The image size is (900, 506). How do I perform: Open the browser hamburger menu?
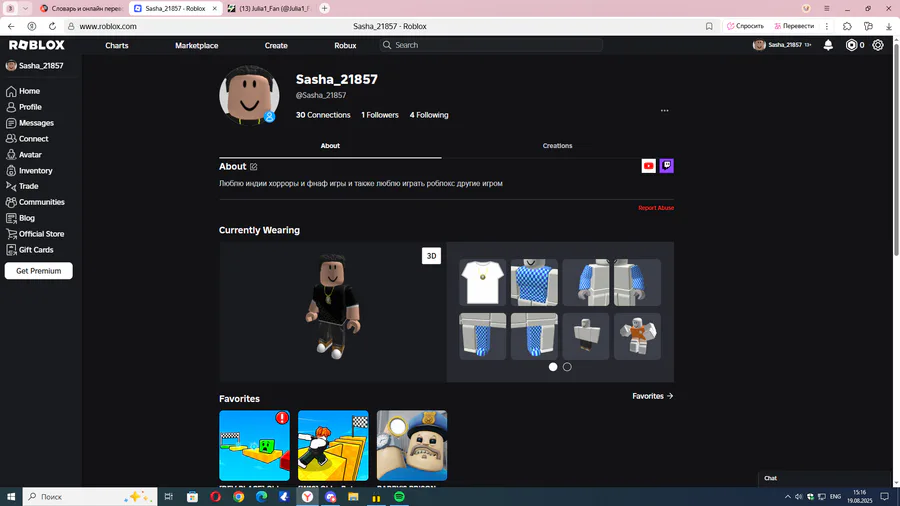(827, 9)
